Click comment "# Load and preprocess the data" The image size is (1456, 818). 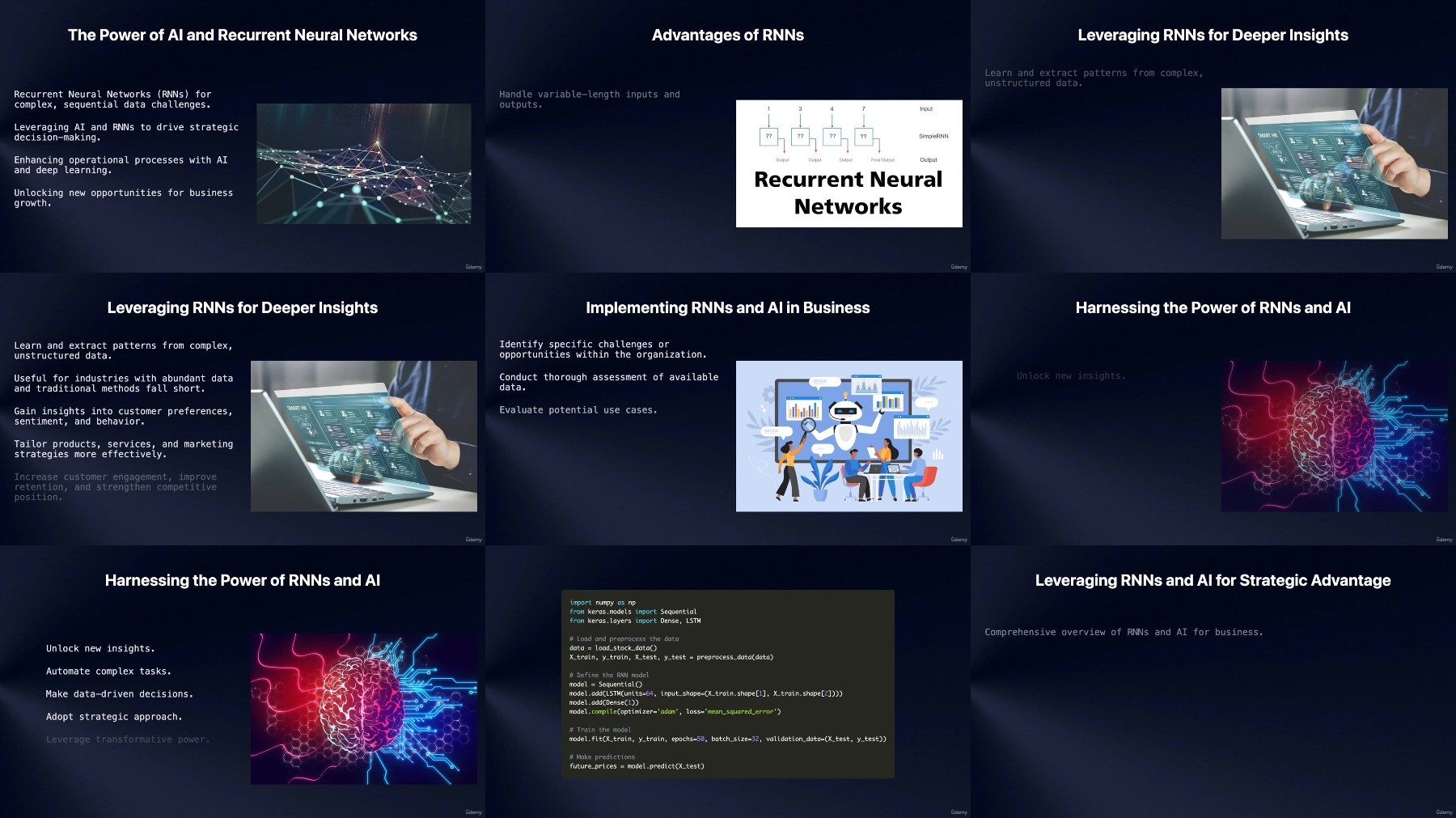(624, 639)
